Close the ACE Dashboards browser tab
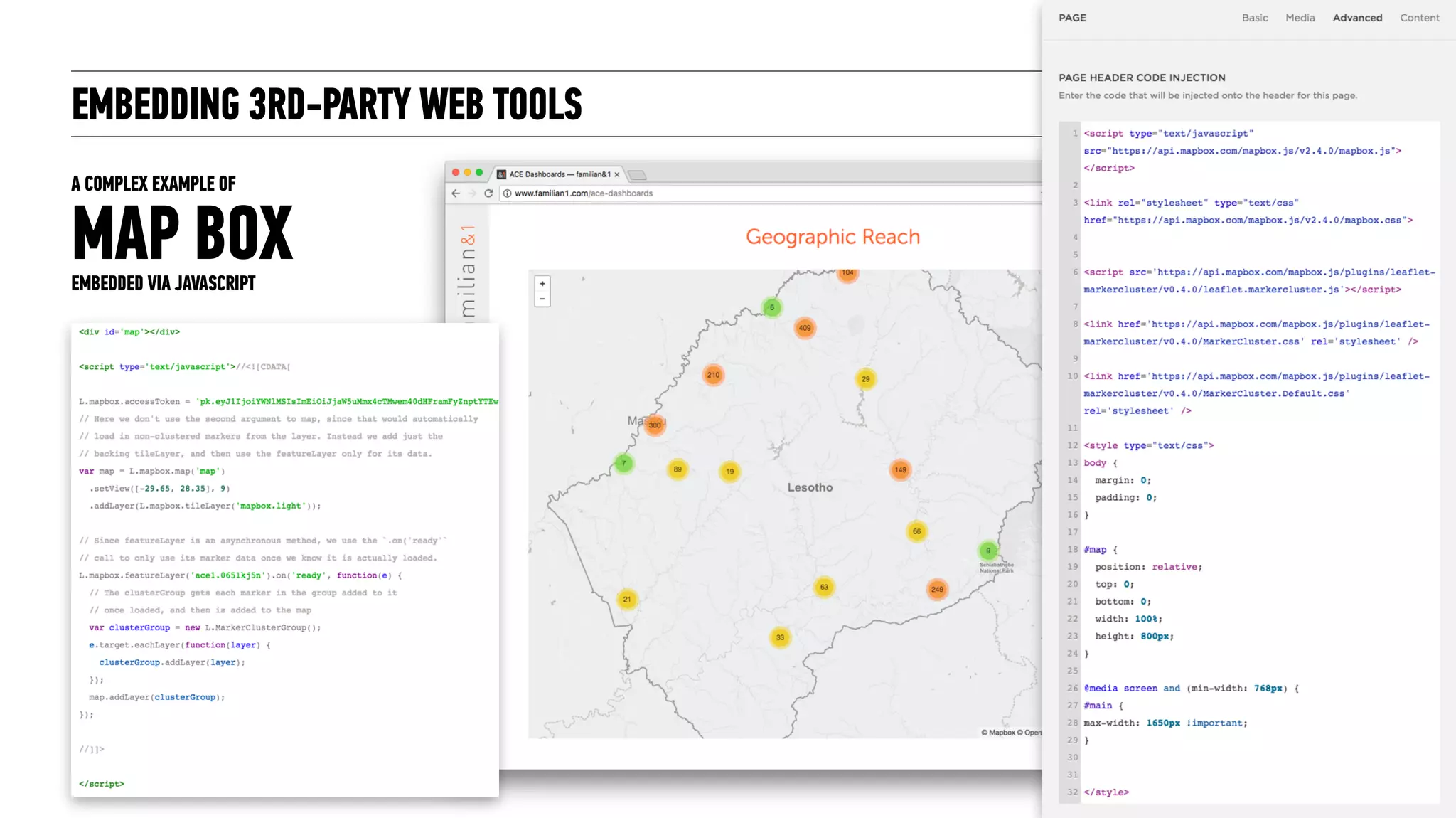Image resolution: width=1456 pixels, height=818 pixels. coord(617,174)
